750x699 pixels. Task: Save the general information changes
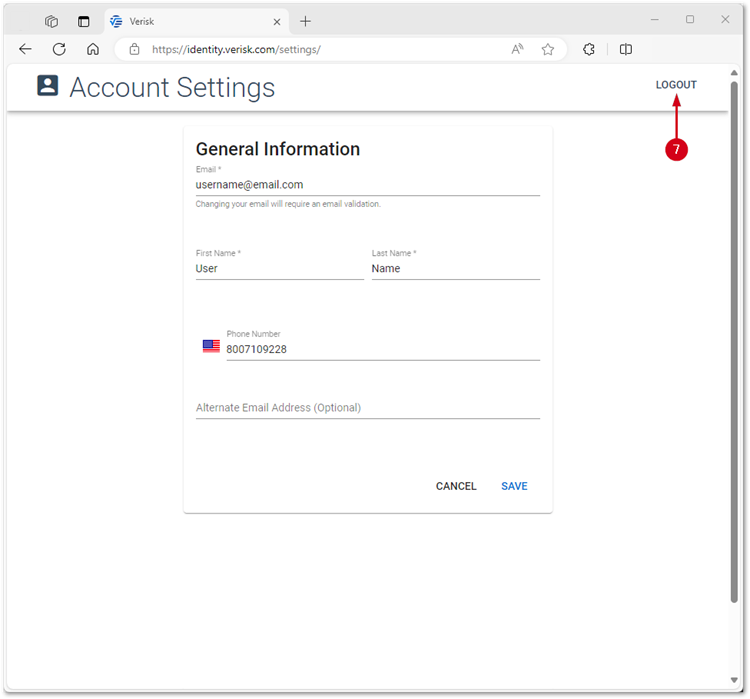coord(514,486)
